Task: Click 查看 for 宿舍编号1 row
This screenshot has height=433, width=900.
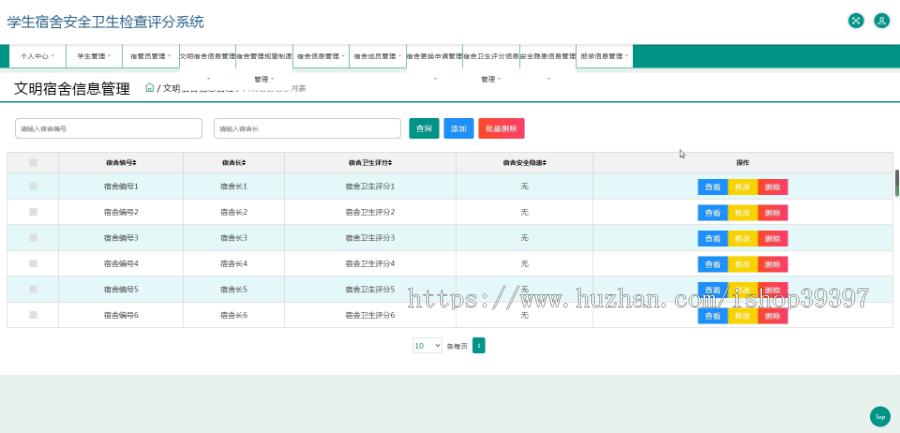Action: click(712, 187)
